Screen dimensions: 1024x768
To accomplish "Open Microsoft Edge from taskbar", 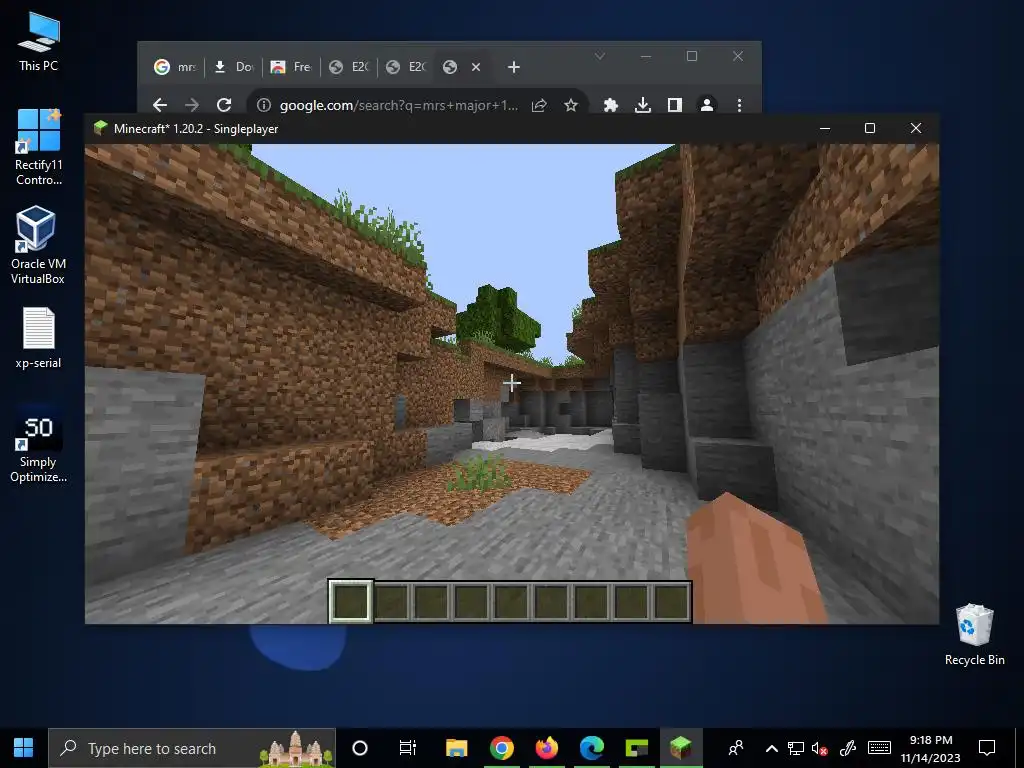I will 592,748.
